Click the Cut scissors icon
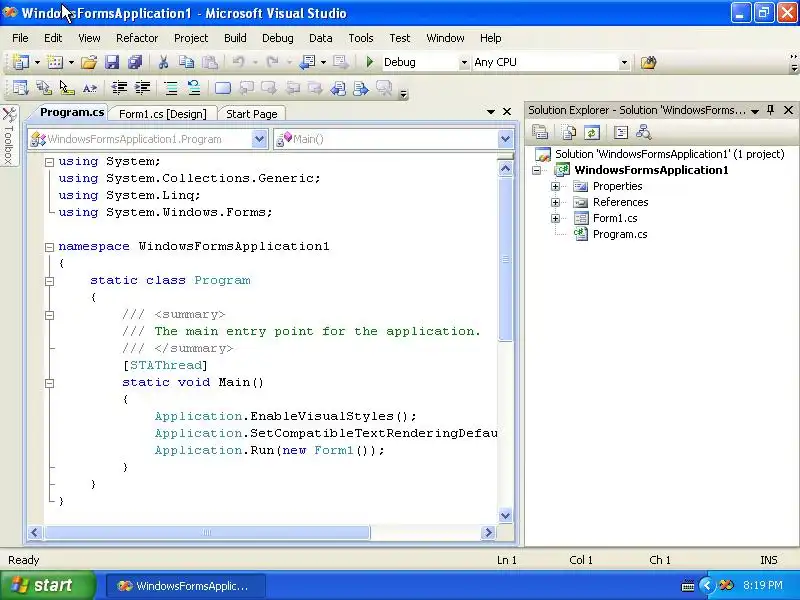Screen dimensions: 800x600 point(163,62)
